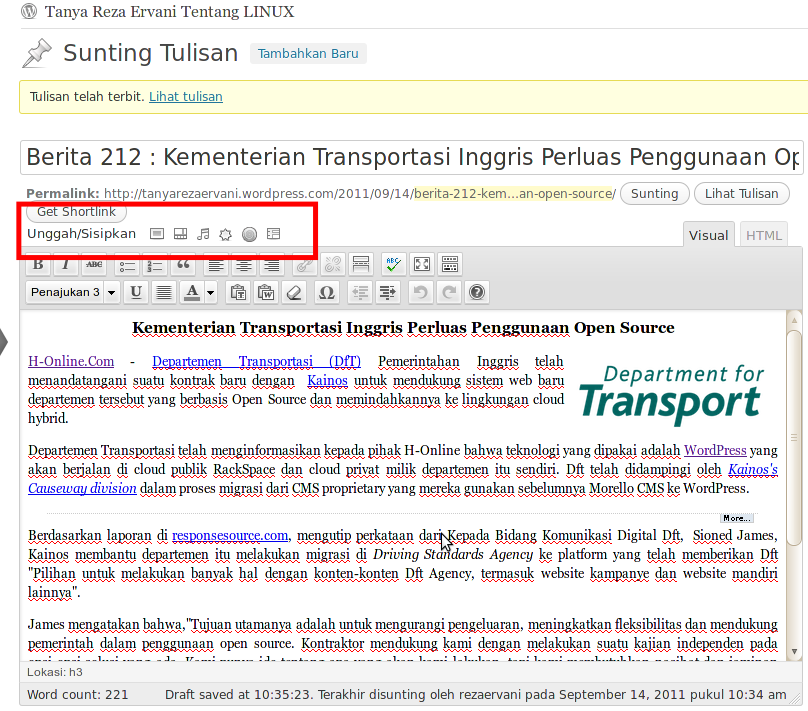The width and height of the screenshot is (808, 711).
Task: Open the Penajukan 3 format dropdown
Action: click(x=73, y=292)
